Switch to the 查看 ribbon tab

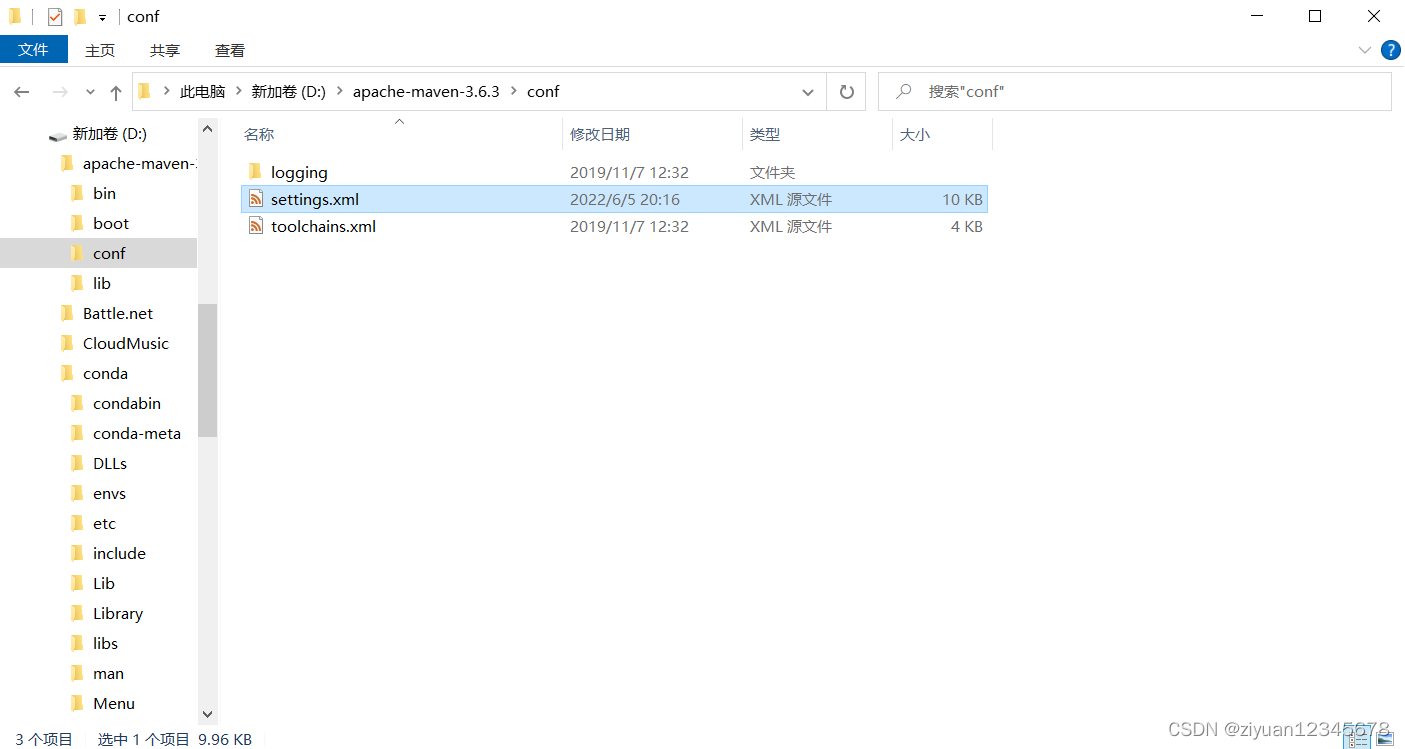[x=230, y=50]
